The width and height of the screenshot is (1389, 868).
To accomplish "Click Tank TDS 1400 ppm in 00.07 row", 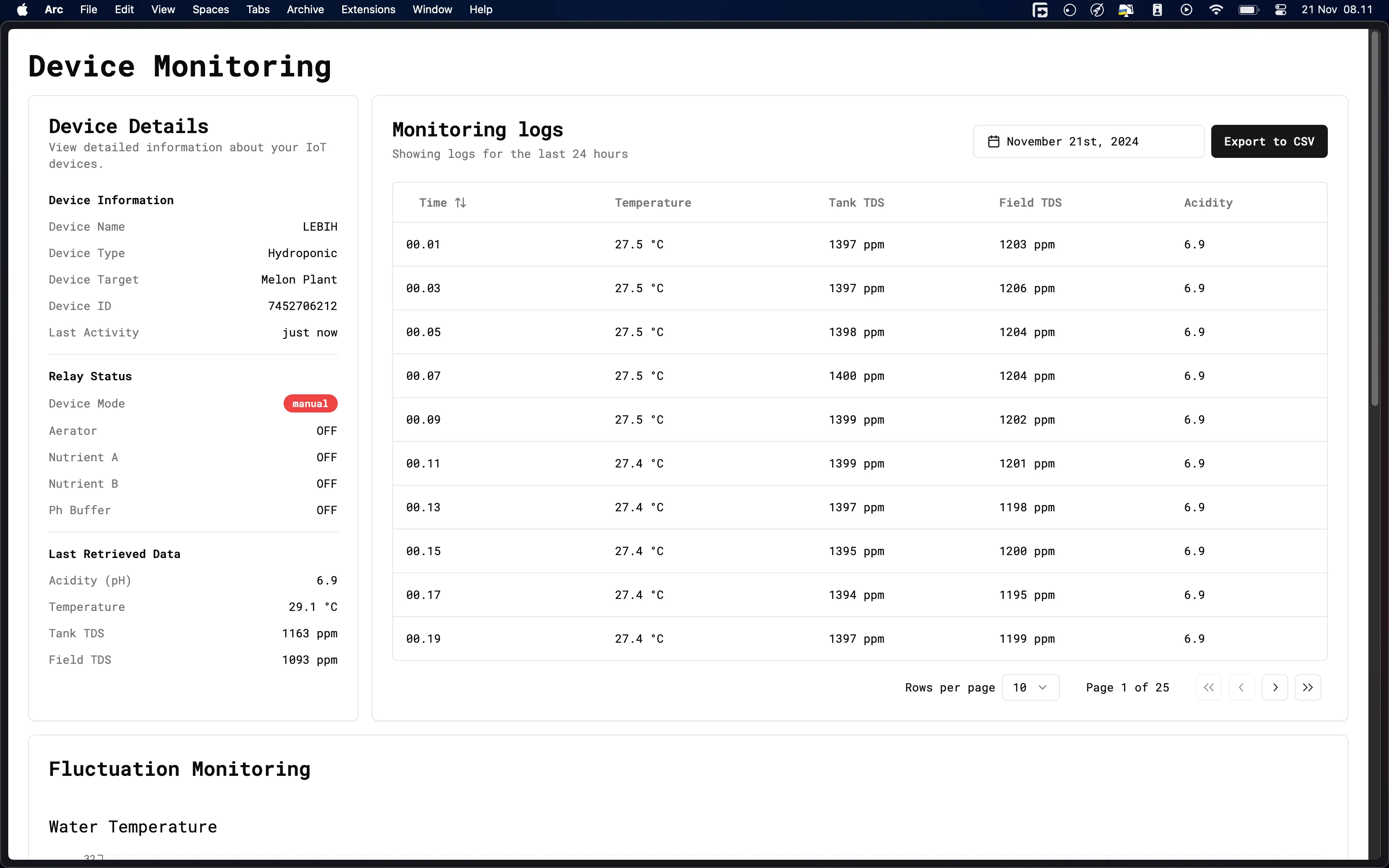I will [857, 376].
